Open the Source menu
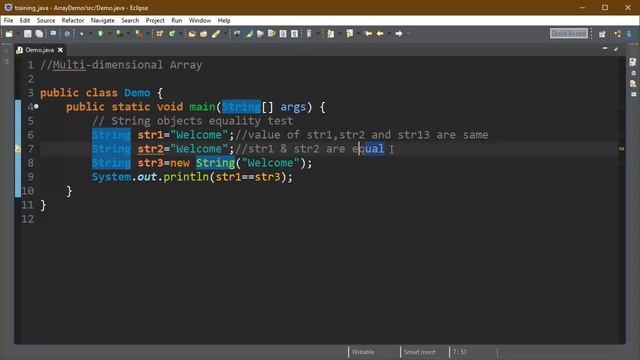640x360 pixels. [46, 20]
